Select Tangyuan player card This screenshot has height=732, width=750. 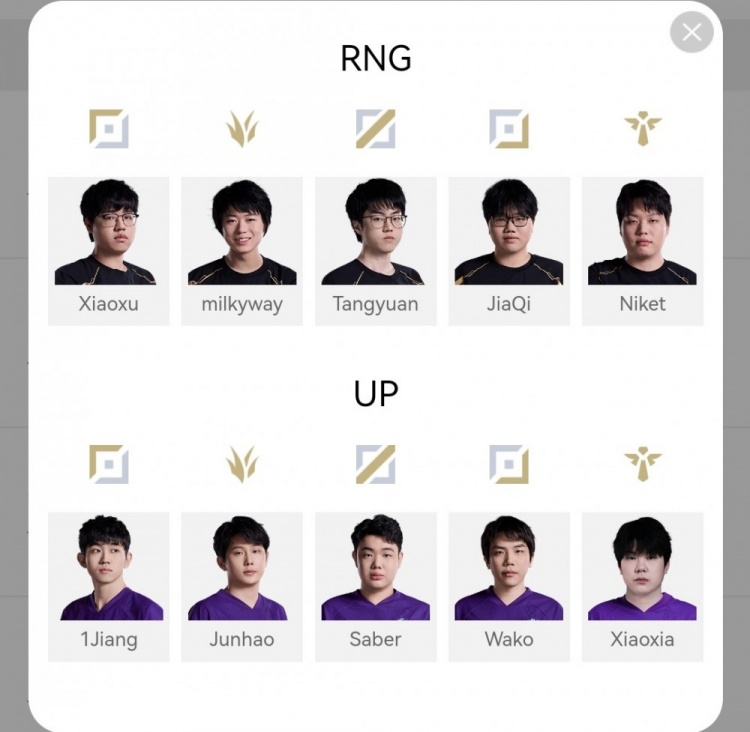(x=375, y=251)
